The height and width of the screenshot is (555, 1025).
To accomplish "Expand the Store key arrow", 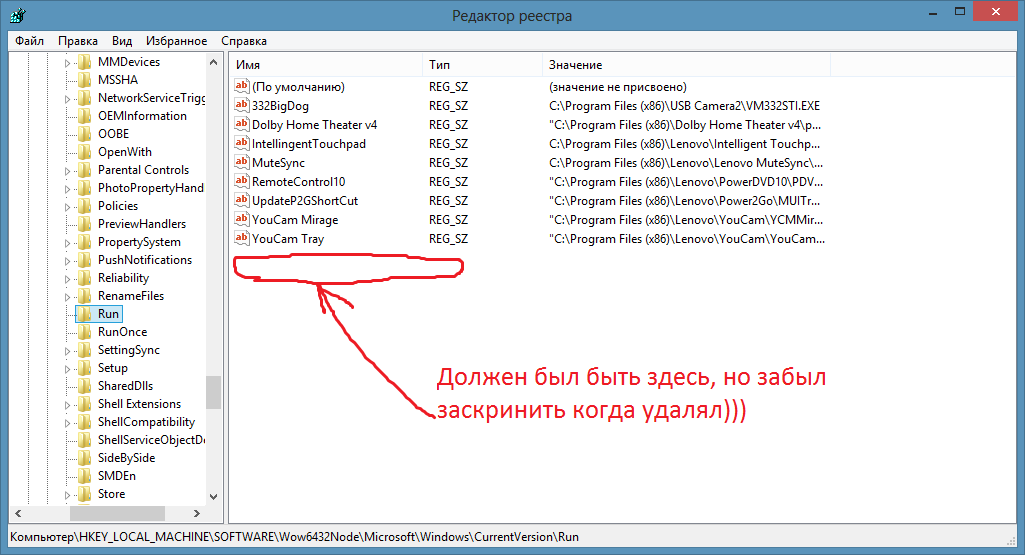I will coord(67,495).
